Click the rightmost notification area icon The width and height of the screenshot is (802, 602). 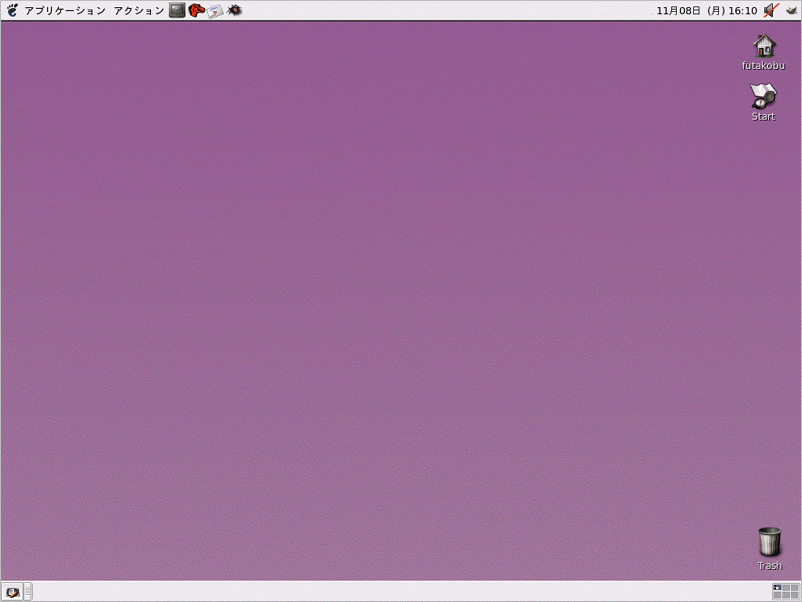791,10
